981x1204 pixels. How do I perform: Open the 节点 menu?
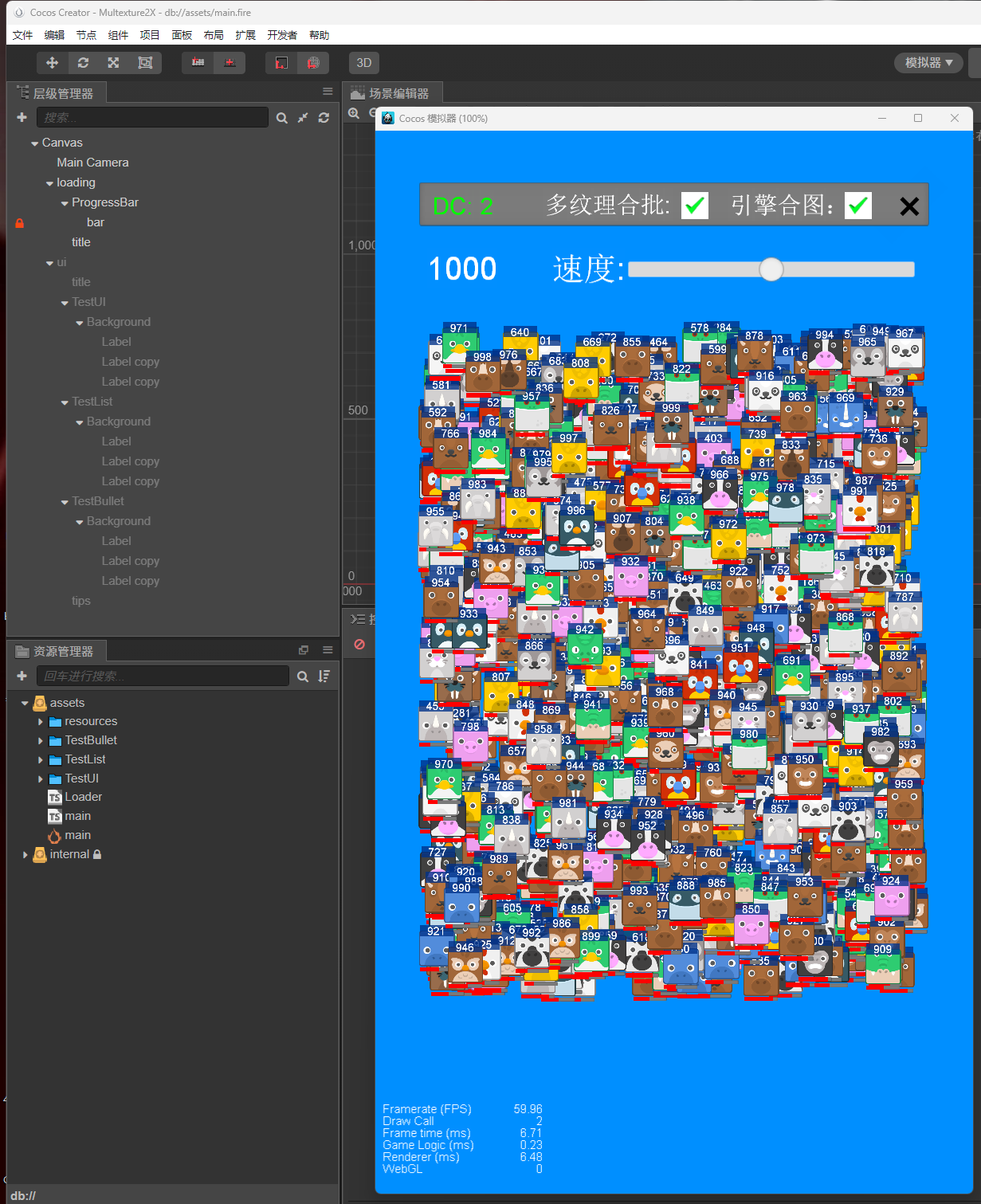(86, 35)
